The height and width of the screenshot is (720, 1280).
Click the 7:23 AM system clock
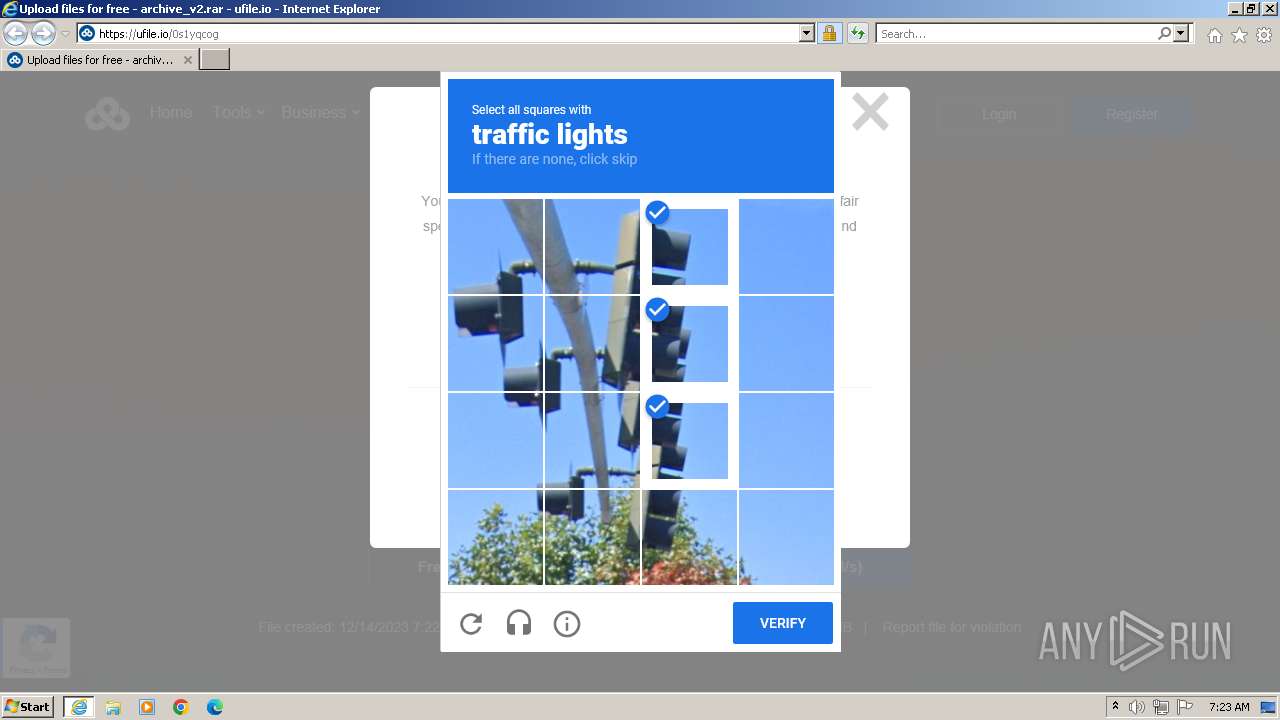(1229, 707)
